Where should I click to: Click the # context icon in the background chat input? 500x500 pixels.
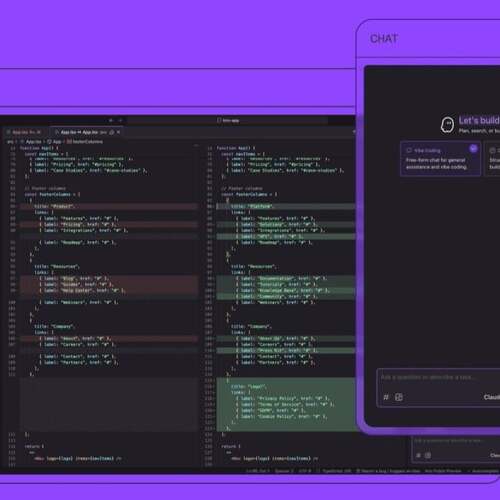click(419, 455)
